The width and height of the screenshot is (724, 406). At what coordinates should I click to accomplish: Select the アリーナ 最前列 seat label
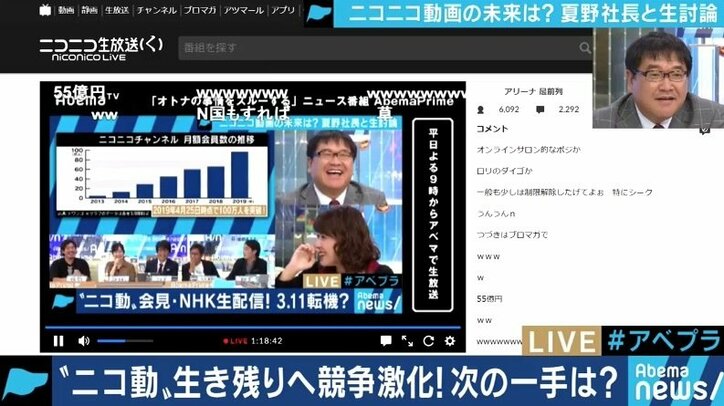coord(533,91)
